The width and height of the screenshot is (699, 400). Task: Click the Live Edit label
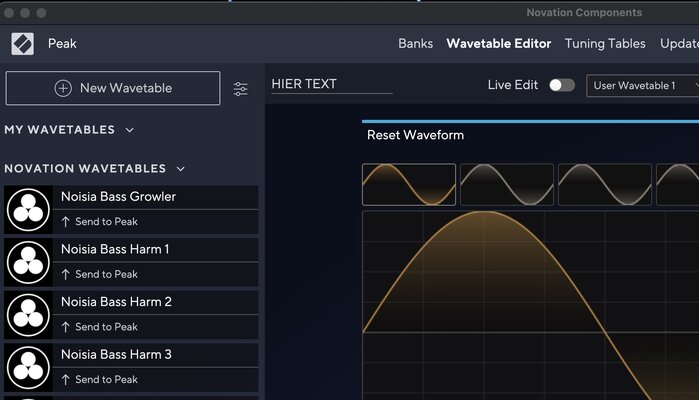(513, 85)
